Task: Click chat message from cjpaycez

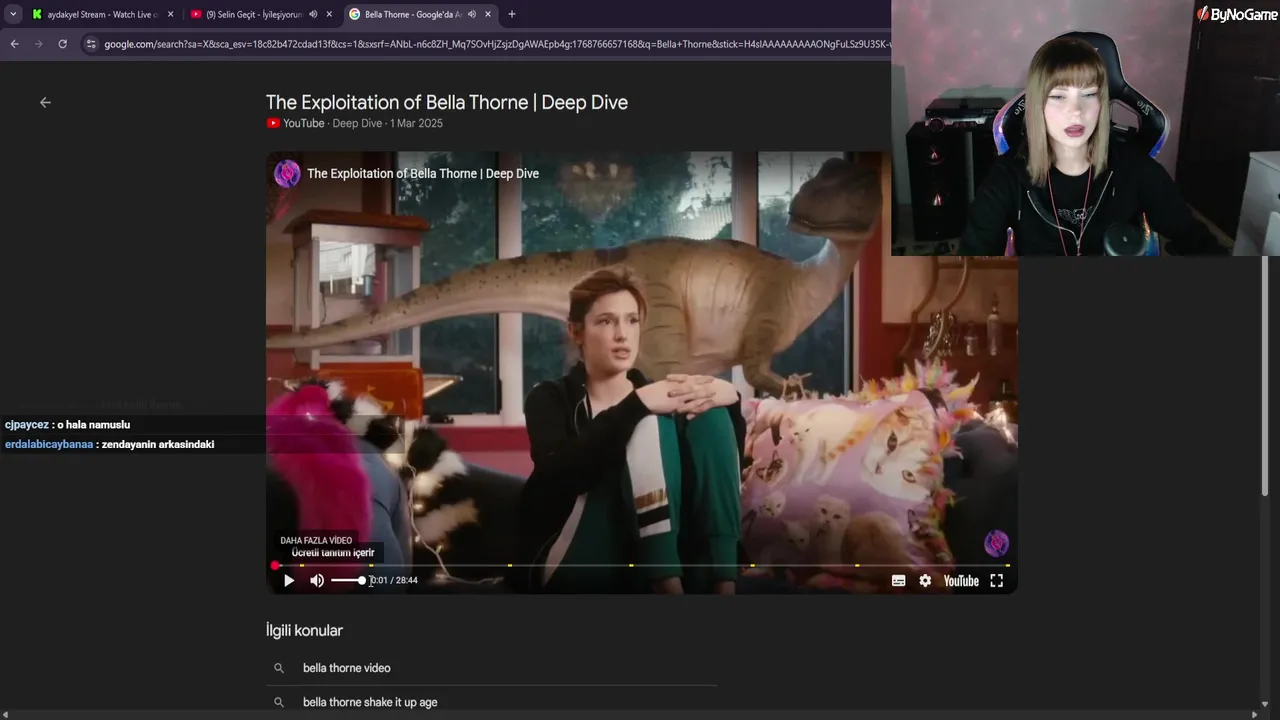Action: pos(67,425)
